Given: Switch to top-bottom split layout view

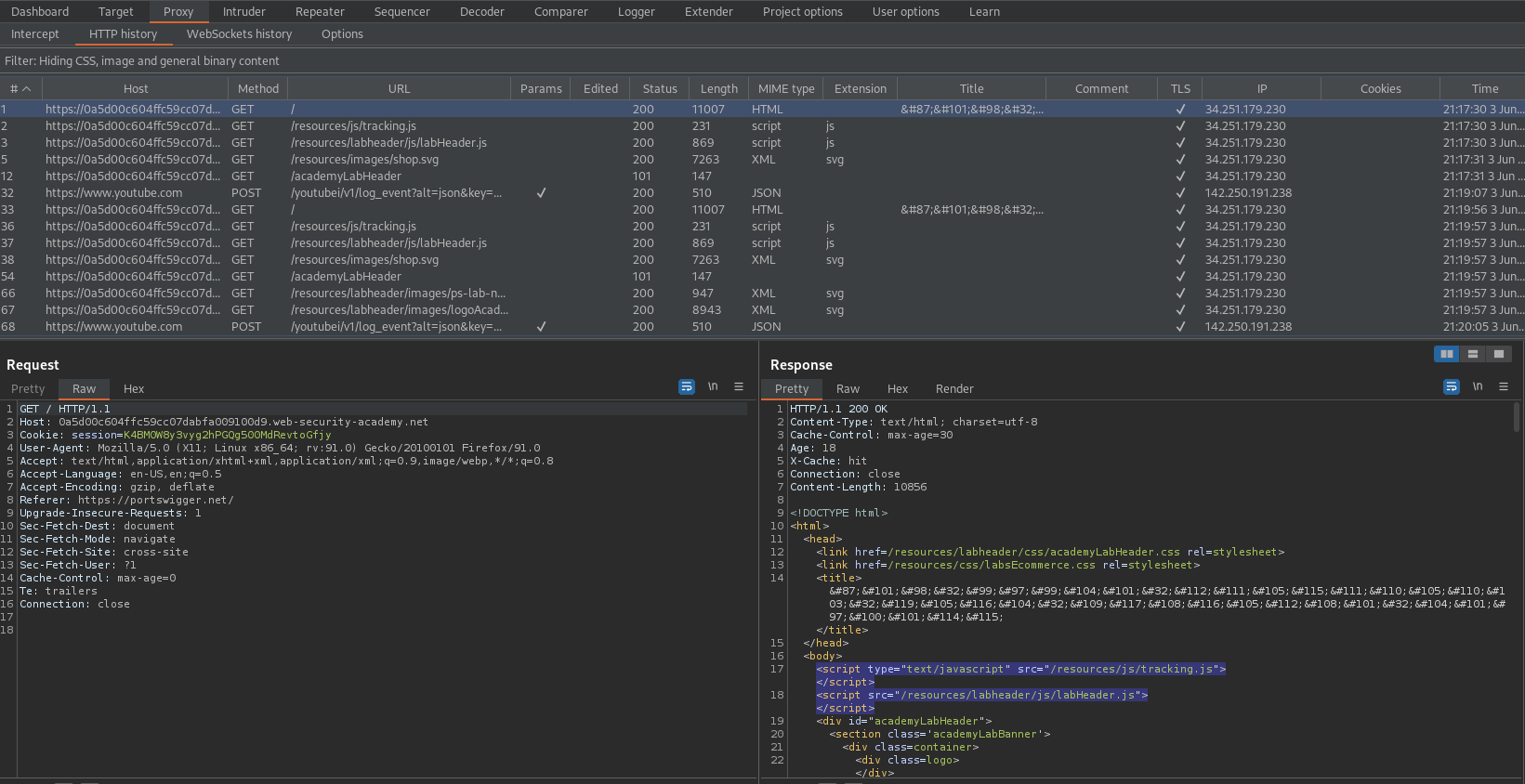Looking at the screenshot, I should click(1473, 354).
